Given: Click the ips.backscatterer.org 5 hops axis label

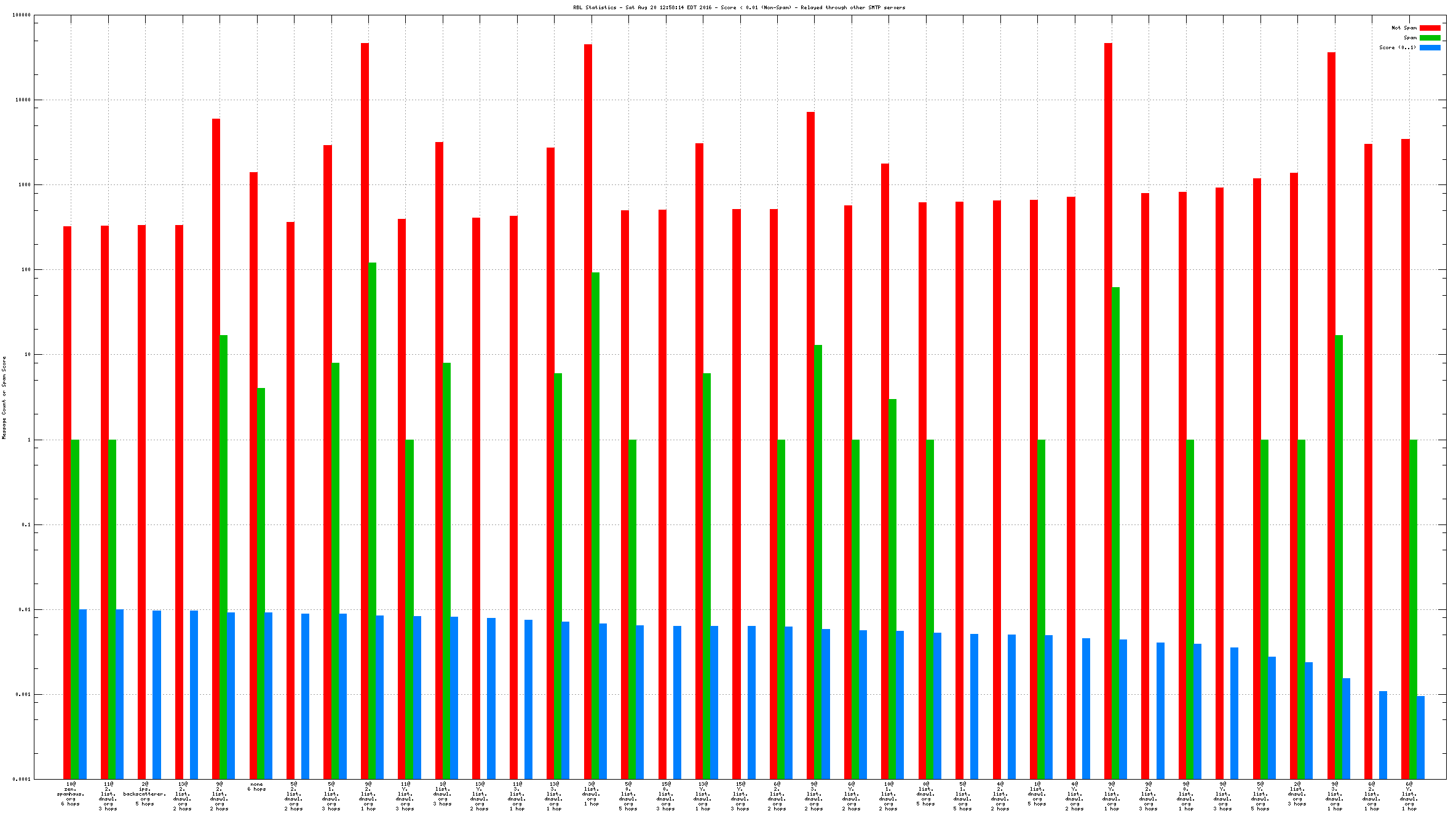Looking at the screenshot, I should point(144,794).
